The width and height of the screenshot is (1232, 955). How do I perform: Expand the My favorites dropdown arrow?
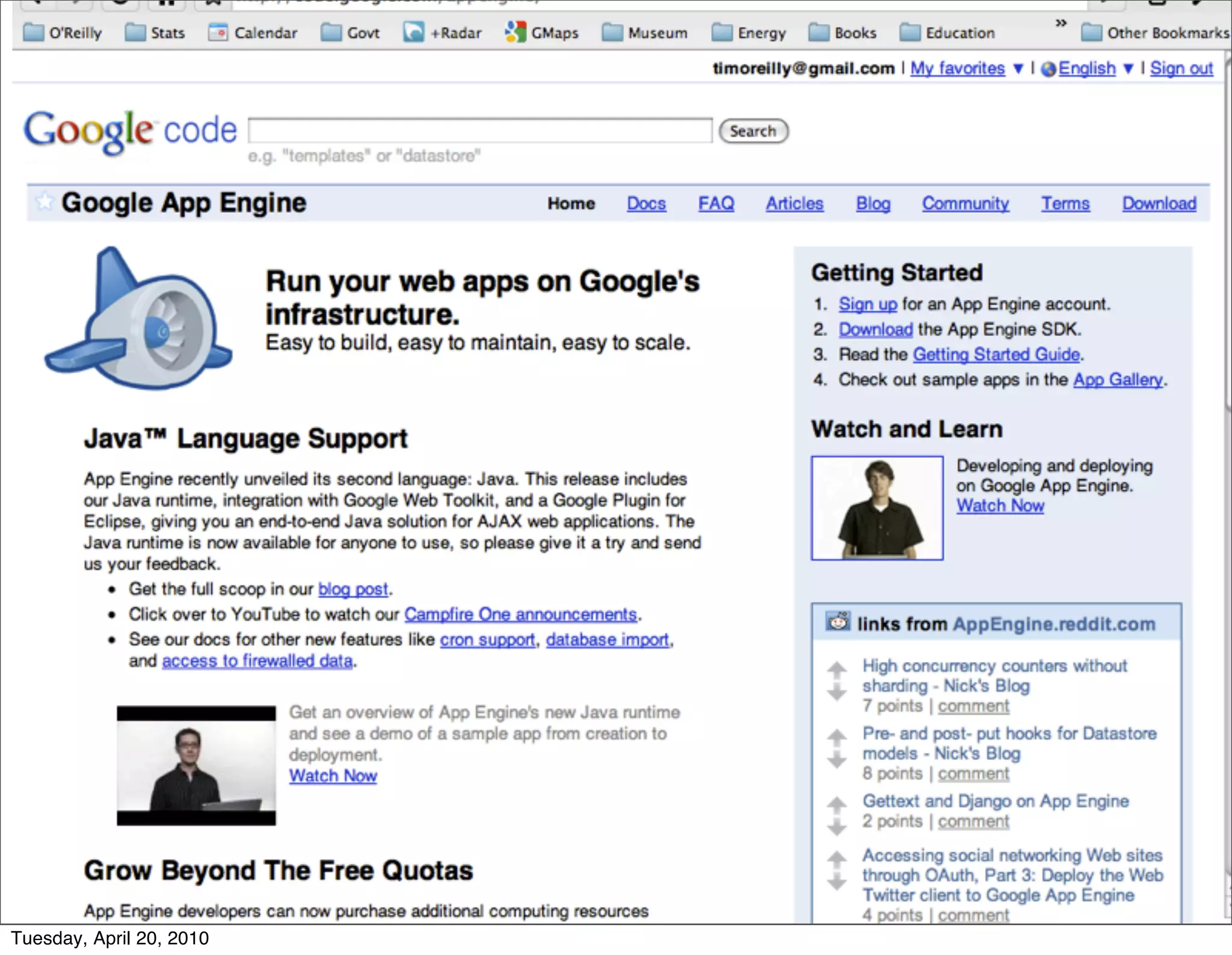coord(1018,69)
